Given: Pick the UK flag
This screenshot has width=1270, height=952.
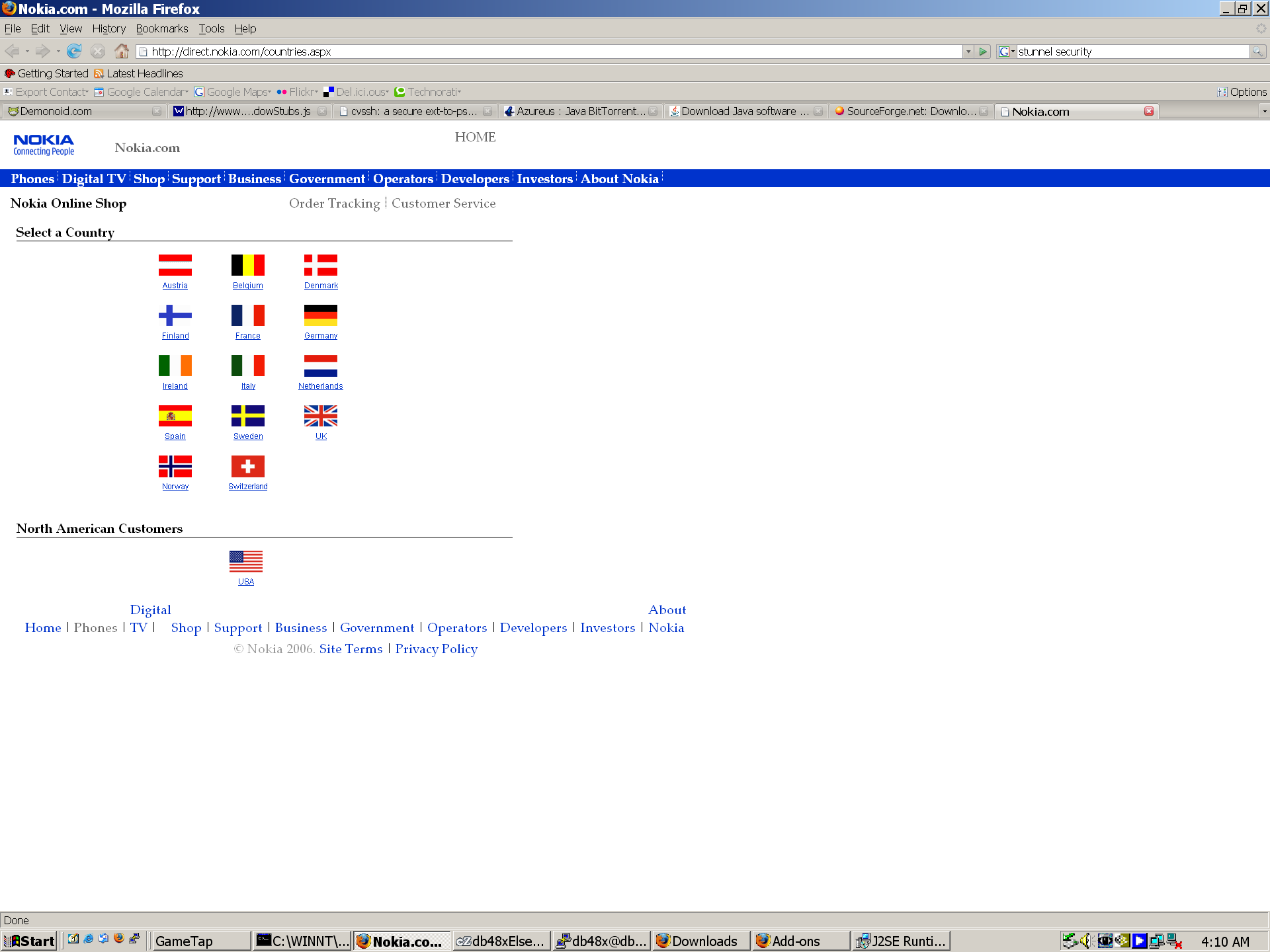Looking at the screenshot, I should 321,416.
